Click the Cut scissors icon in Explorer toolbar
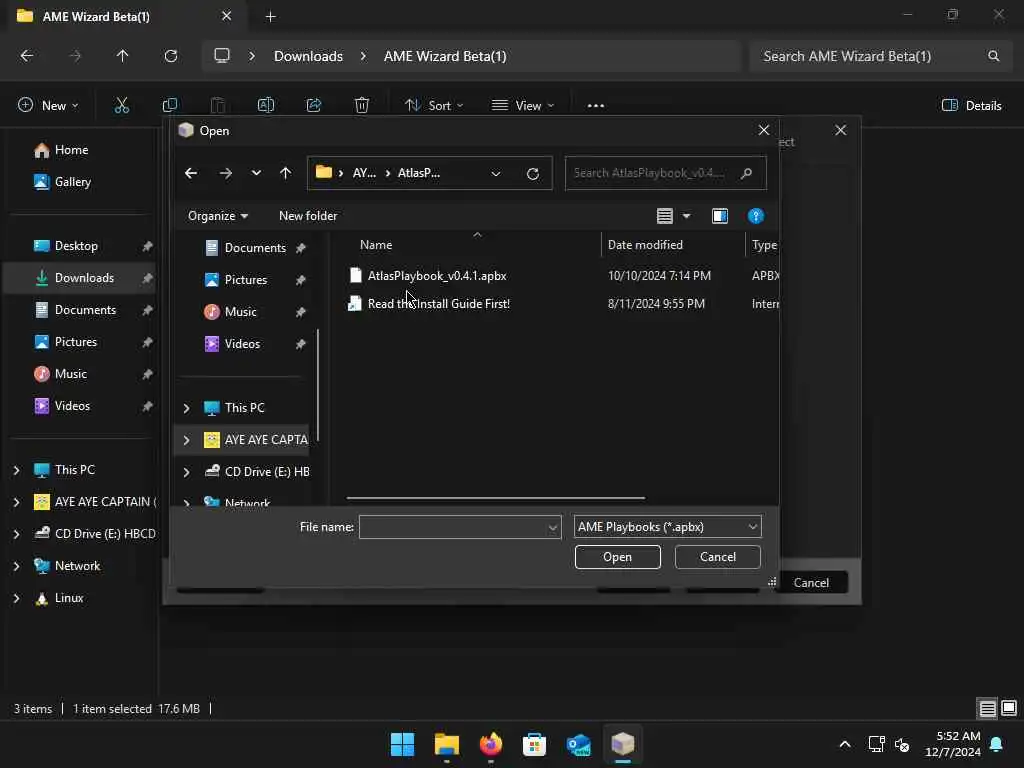The width and height of the screenshot is (1024, 768). pyautogui.click(x=121, y=105)
